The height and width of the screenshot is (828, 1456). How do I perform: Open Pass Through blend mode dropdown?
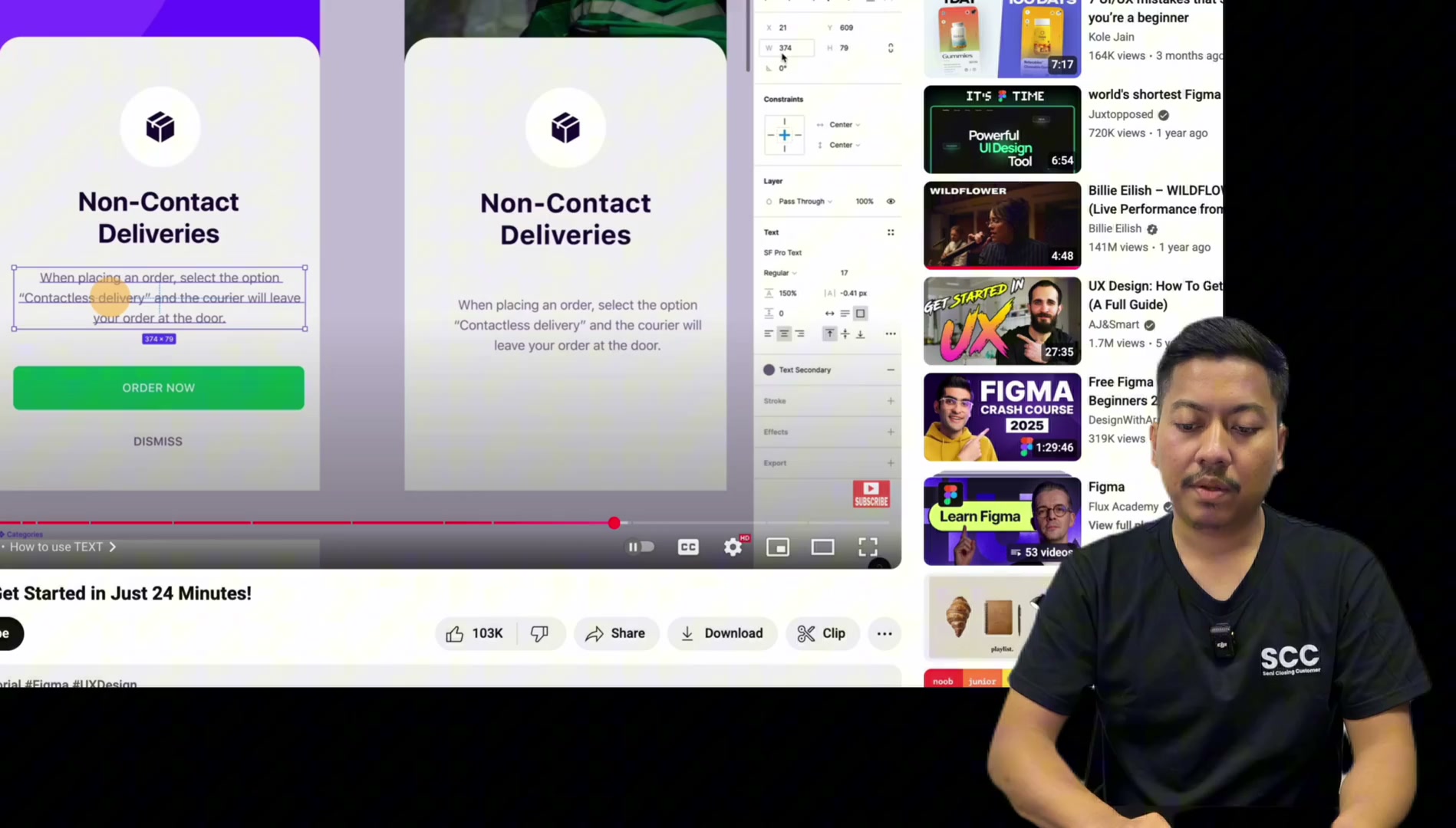[805, 202]
